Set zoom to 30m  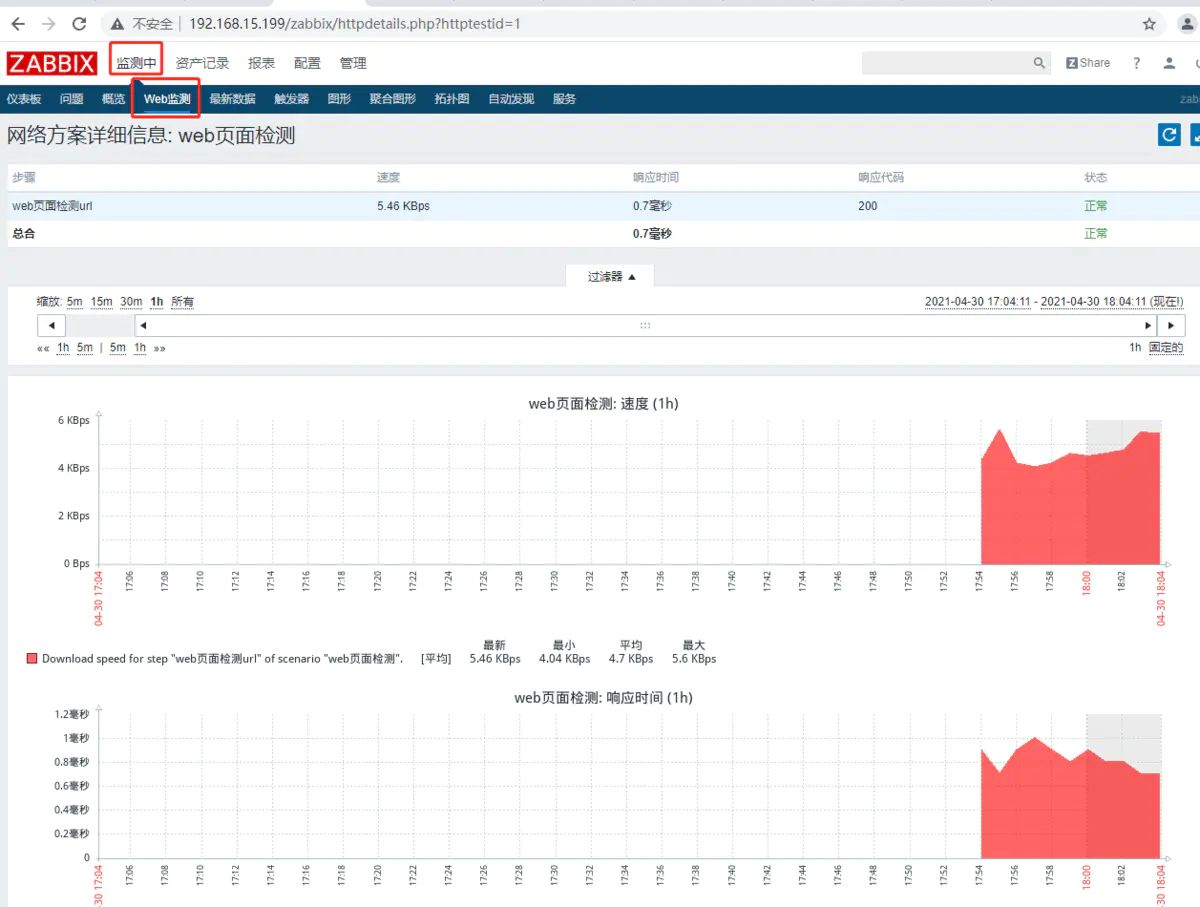[131, 302]
